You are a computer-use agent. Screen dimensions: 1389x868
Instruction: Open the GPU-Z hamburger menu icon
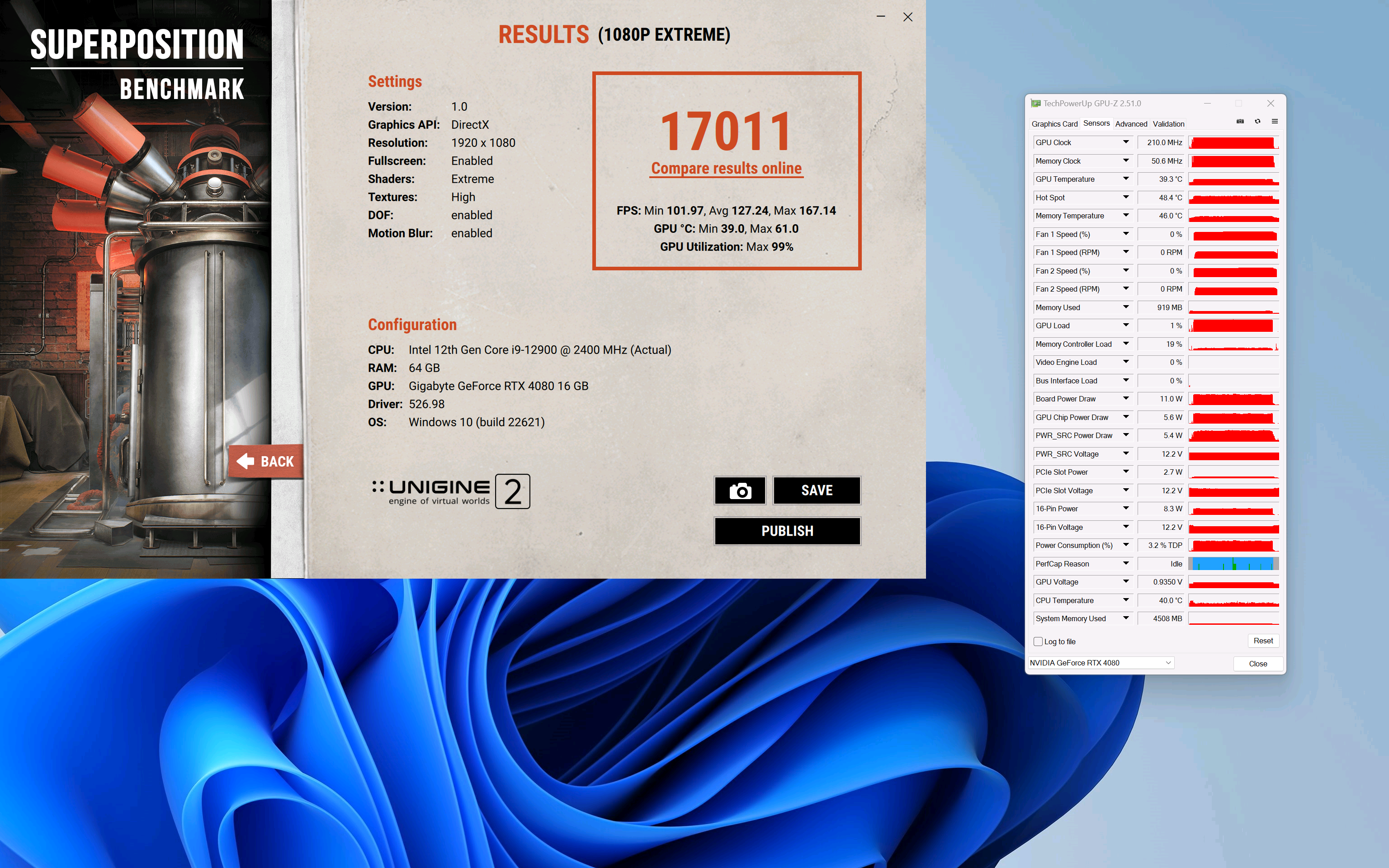1275,122
